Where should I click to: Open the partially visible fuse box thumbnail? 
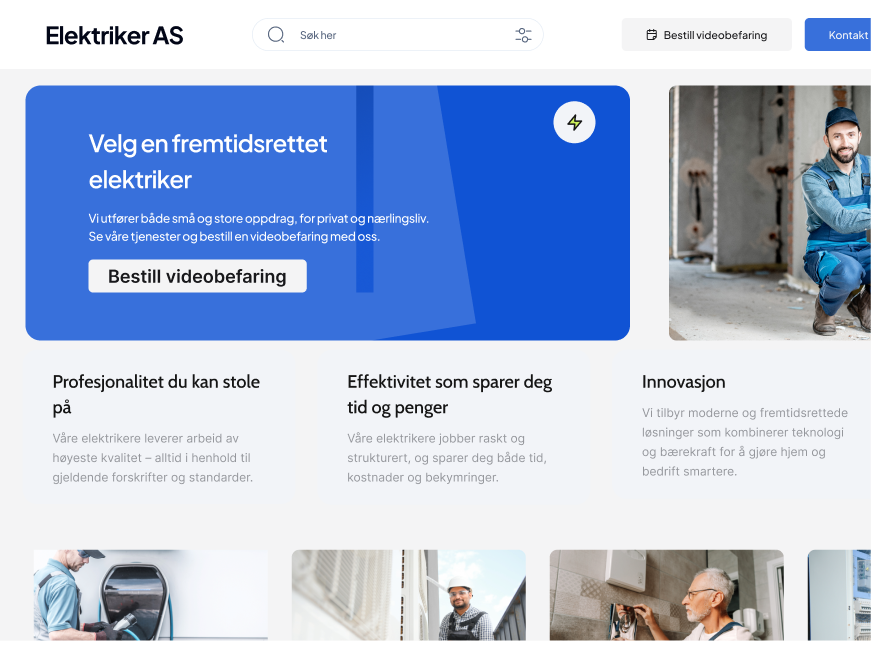tap(839, 595)
